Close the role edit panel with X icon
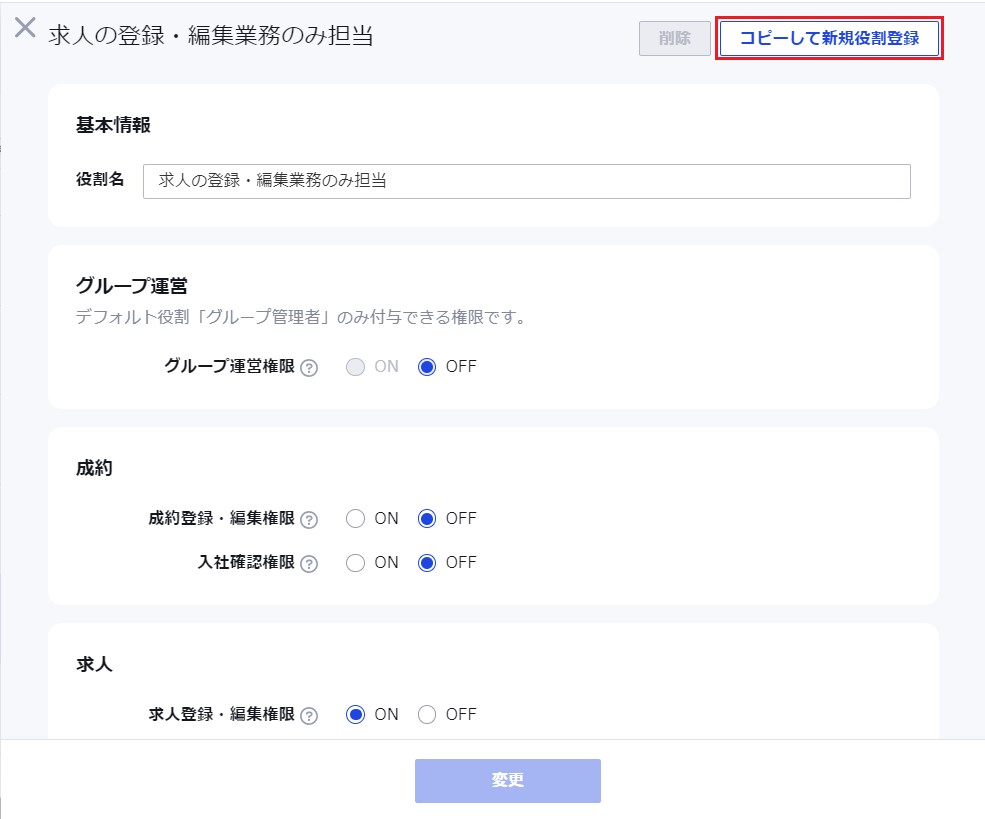 (25, 28)
